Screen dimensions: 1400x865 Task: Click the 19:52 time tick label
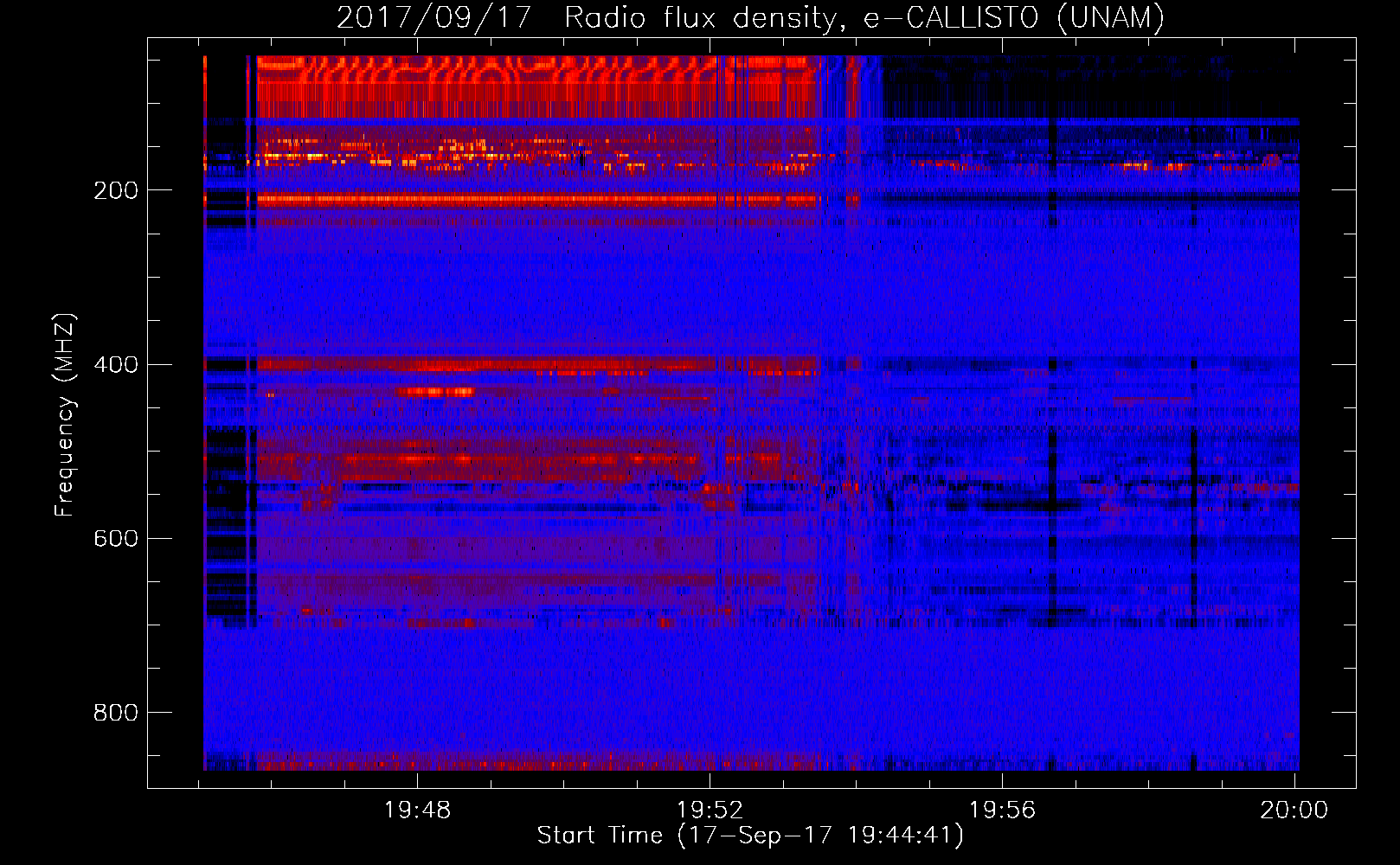(710, 811)
